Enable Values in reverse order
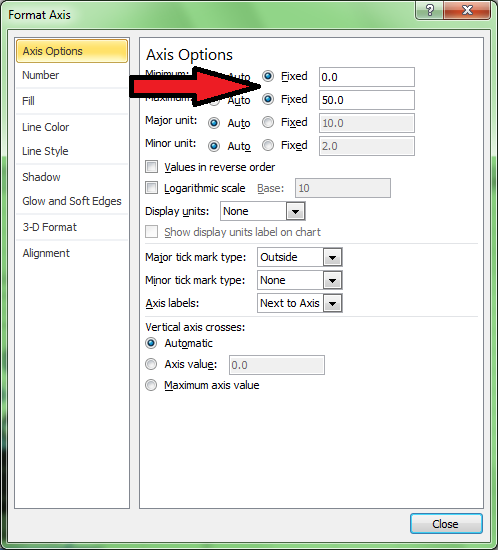 tap(152, 167)
